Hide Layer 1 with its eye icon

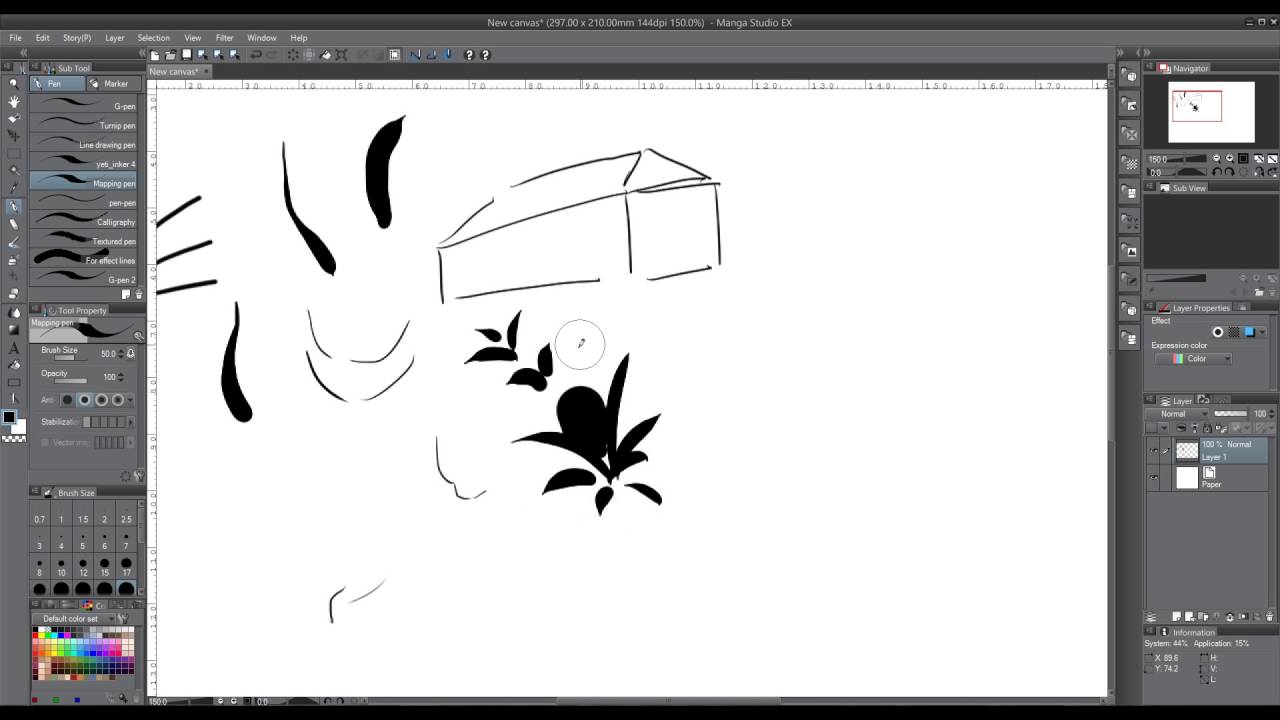[x=1154, y=451]
